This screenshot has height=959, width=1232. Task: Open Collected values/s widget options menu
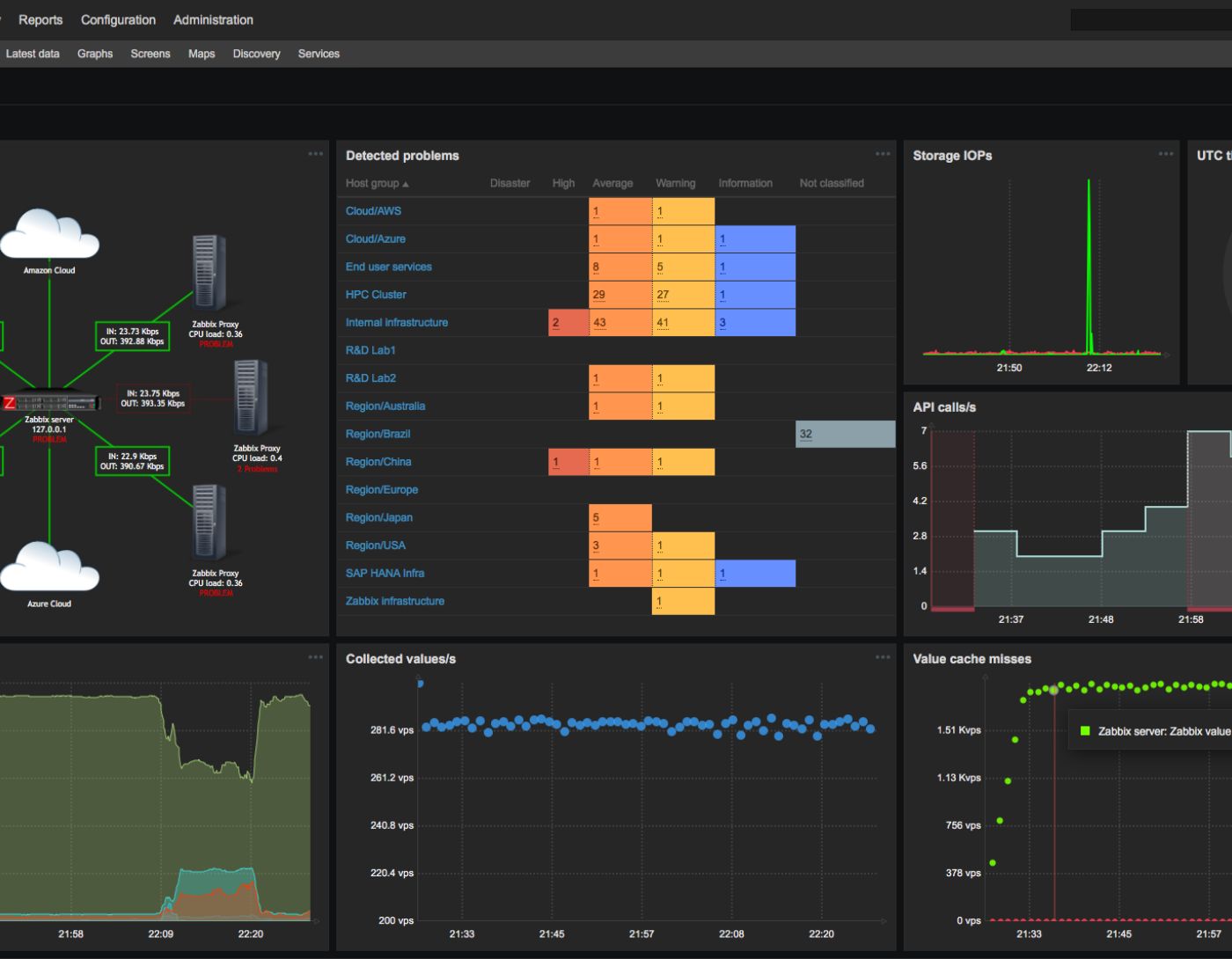[x=883, y=657]
